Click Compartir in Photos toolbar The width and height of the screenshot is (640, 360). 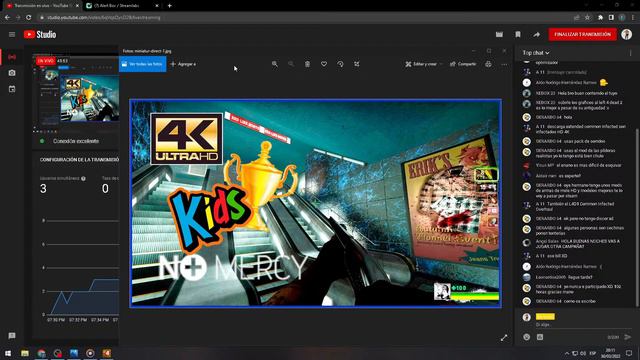pyautogui.click(x=463, y=64)
